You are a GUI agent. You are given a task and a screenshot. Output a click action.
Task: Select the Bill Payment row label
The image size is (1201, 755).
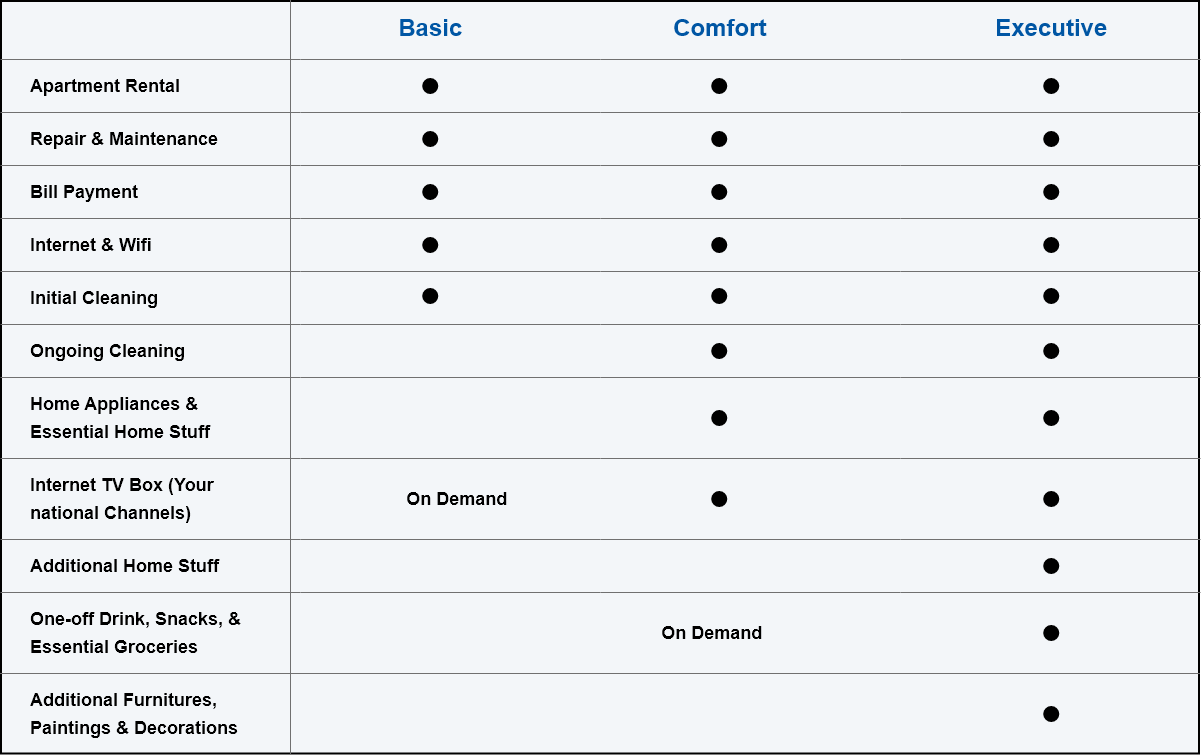pos(84,192)
